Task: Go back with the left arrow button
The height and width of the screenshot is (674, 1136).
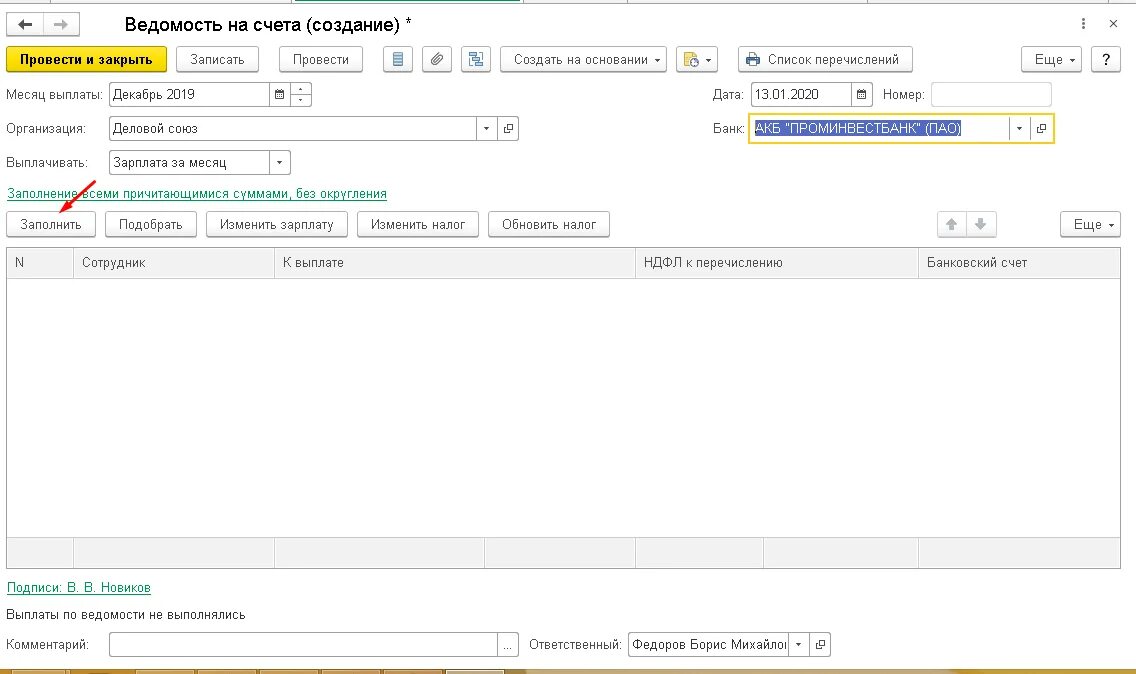Action: tap(25, 25)
